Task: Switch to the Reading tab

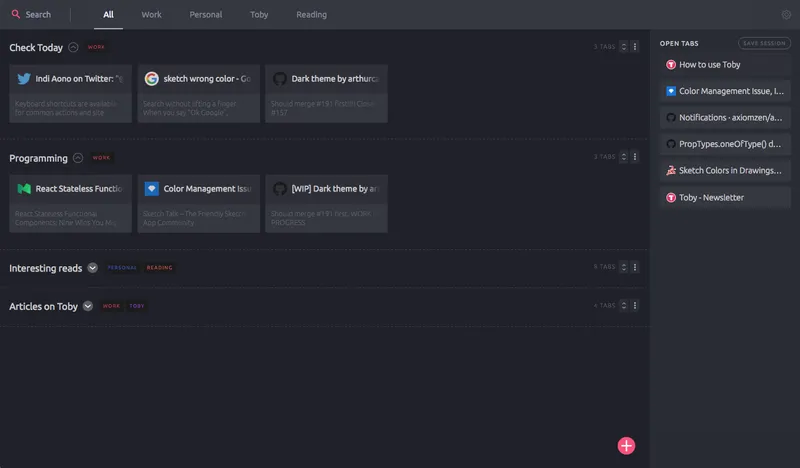Action: 311,15
